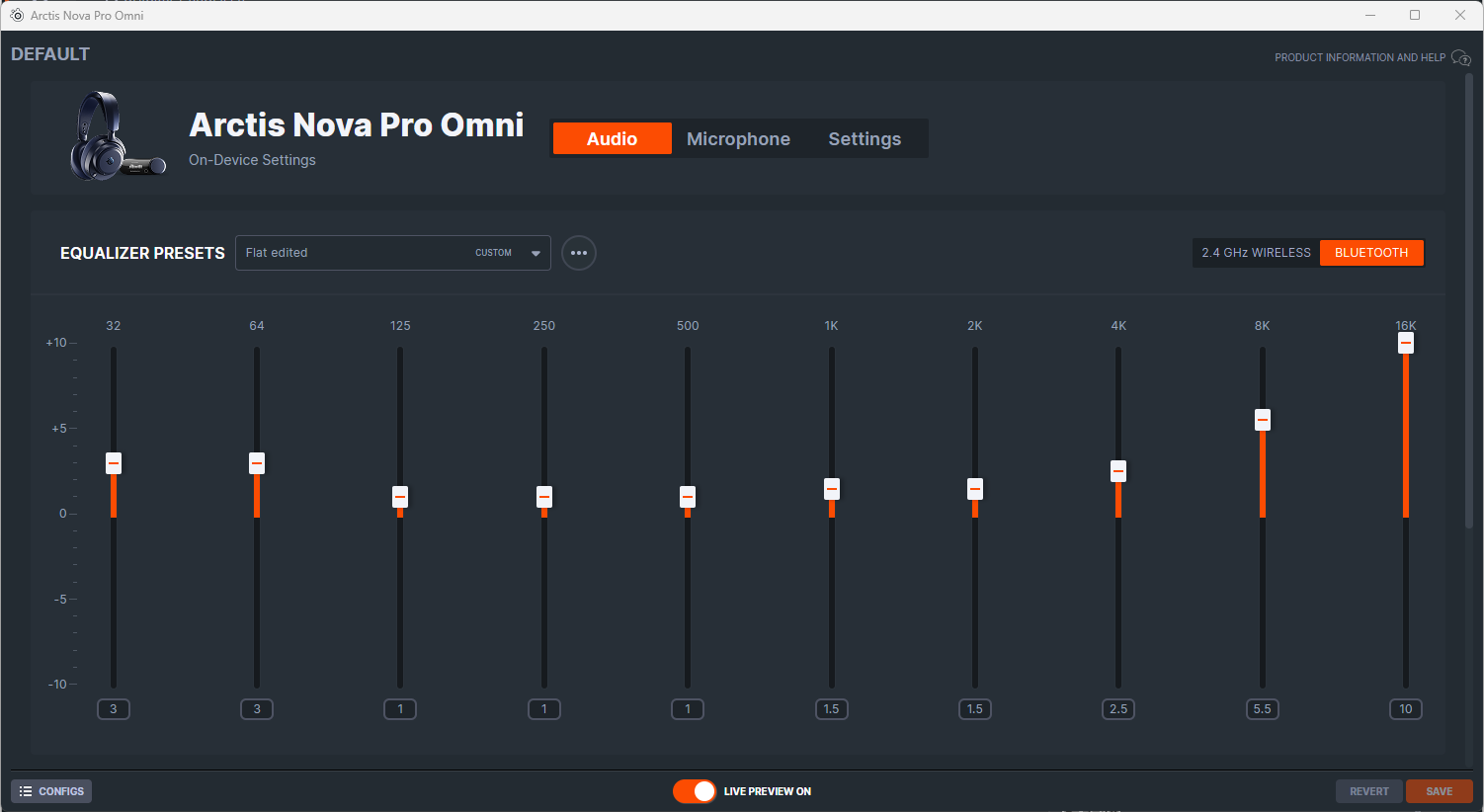Click the 1K slider handle
The image size is (1484, 812).
click(x=832, y=489)
